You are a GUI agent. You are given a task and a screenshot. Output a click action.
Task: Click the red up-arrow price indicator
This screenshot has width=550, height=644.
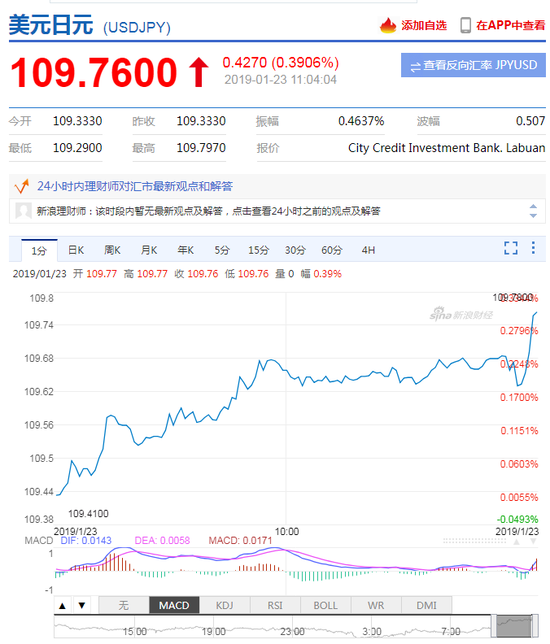pos(199,72)
